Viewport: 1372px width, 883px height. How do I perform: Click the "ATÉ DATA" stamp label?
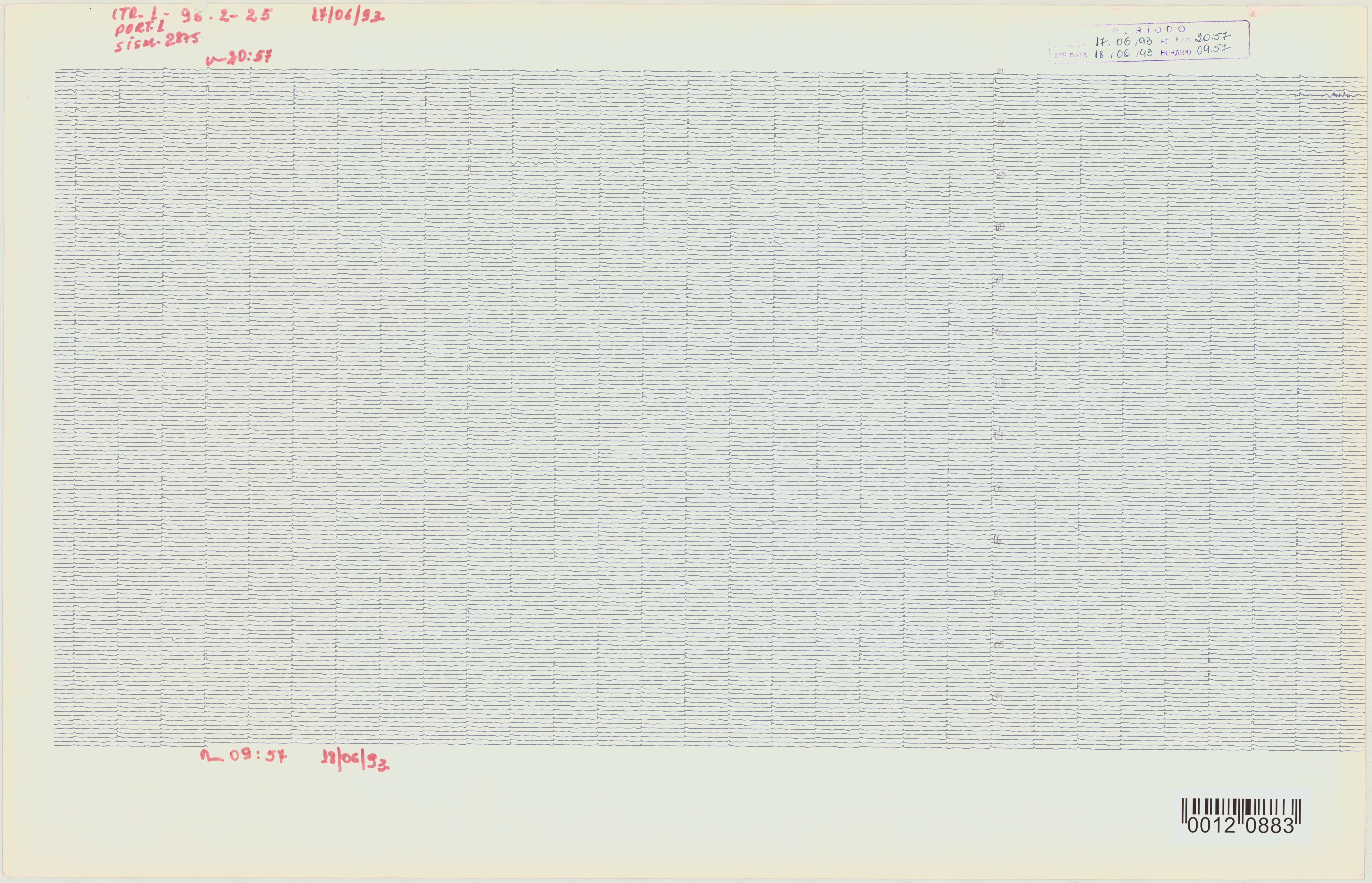[1070, 56]
